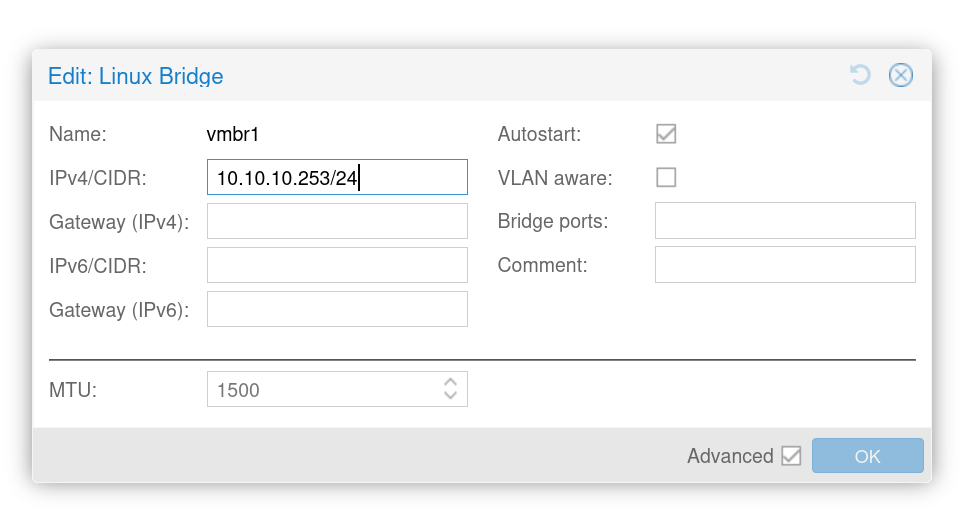Increase MTU with the up arrow
The image size is (970, 530).
coord(451,383)
